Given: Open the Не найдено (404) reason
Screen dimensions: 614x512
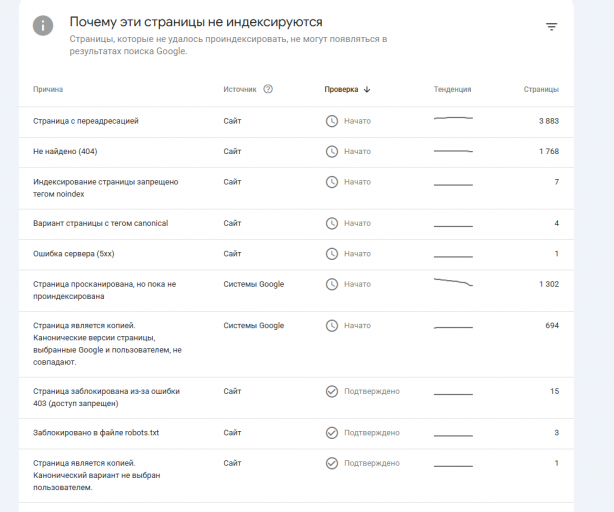Looking at the screenshot, I should (x=65, y=151).
